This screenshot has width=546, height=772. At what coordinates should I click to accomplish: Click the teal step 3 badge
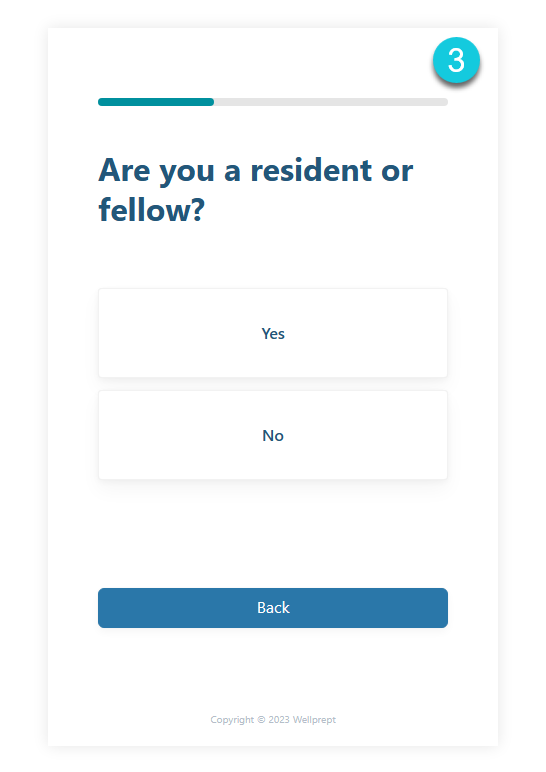(456, 61)
